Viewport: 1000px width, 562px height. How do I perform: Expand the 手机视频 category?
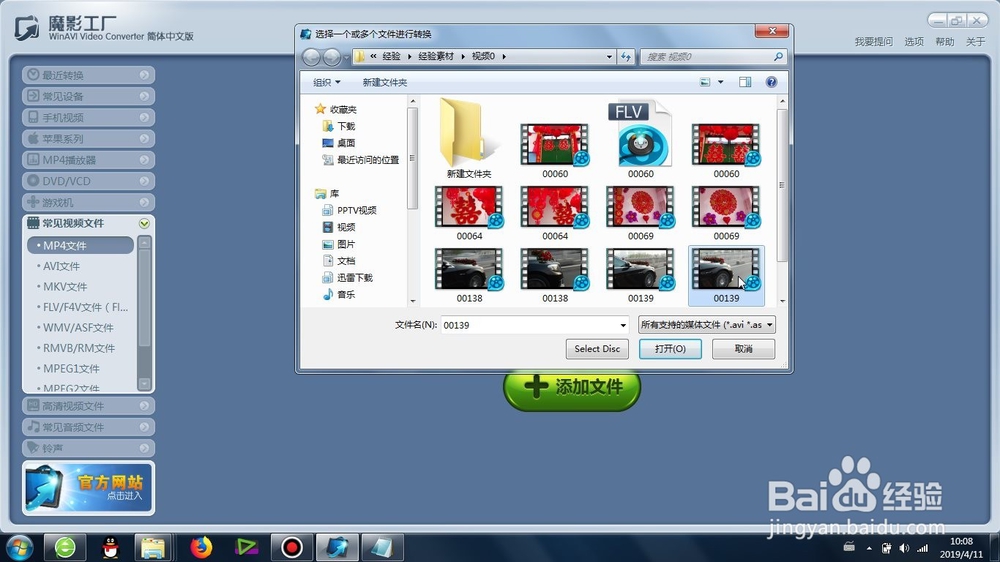point(88,117)
